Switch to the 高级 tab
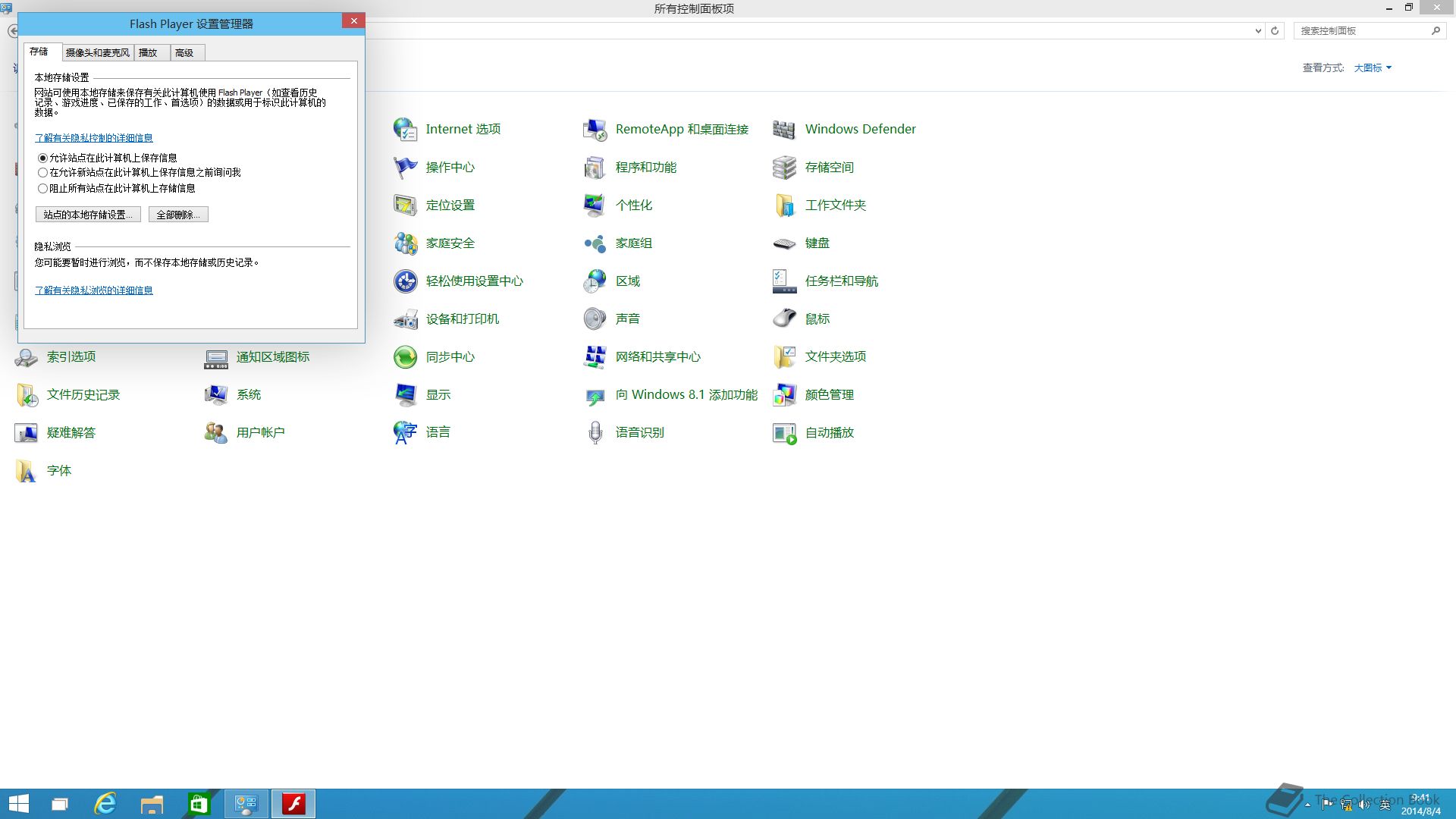 point(187,53)
